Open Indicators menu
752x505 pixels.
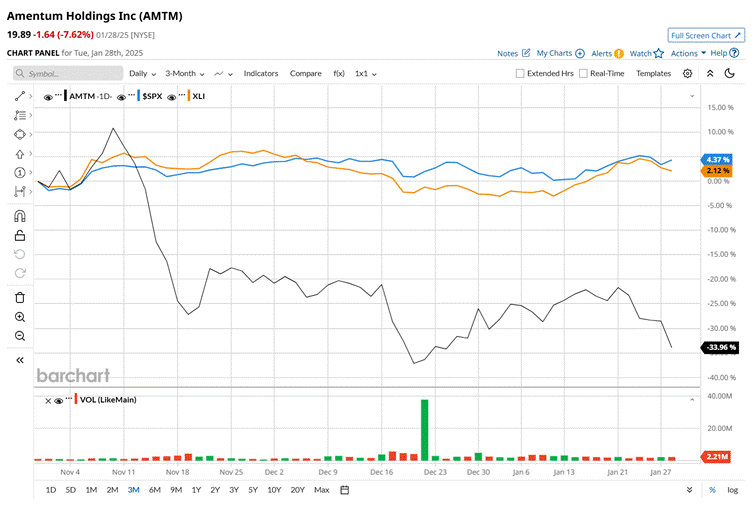tap(261, 73)
